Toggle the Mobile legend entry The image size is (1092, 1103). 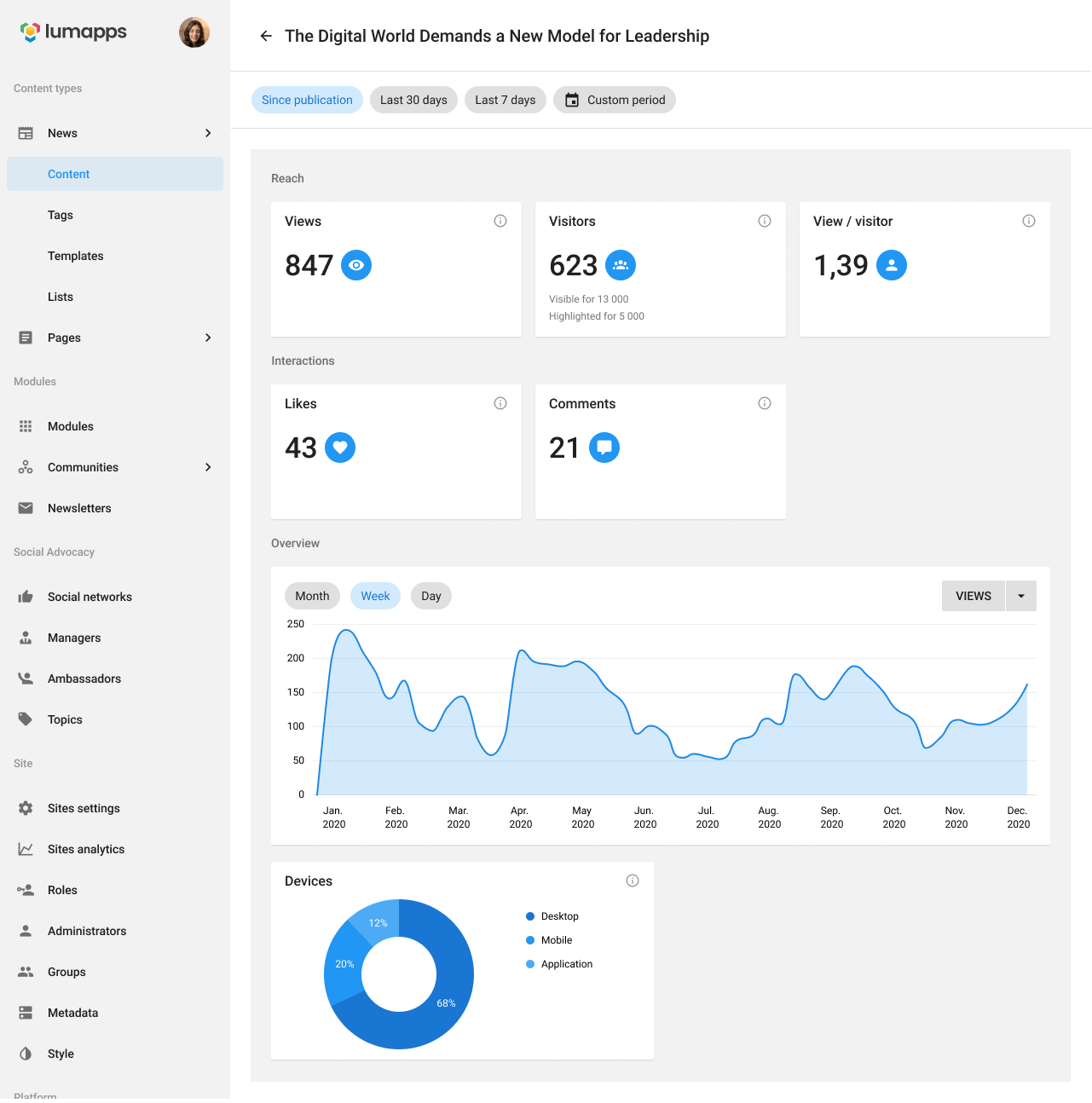point(549,940)
